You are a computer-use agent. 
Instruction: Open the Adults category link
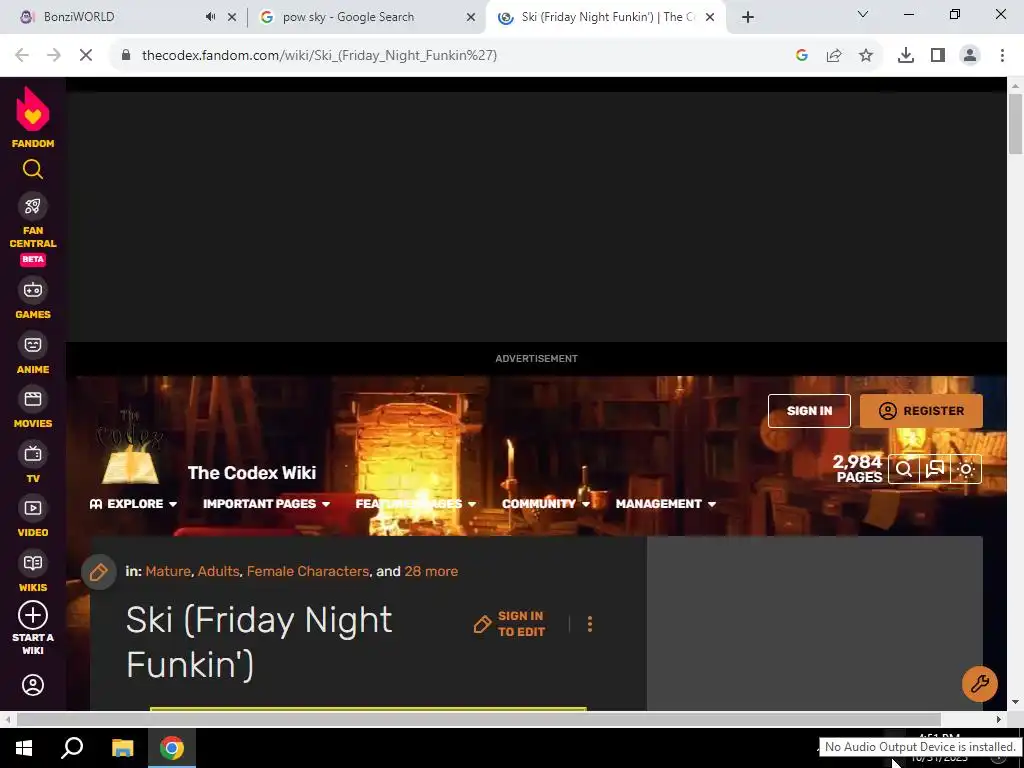(218, 571)
